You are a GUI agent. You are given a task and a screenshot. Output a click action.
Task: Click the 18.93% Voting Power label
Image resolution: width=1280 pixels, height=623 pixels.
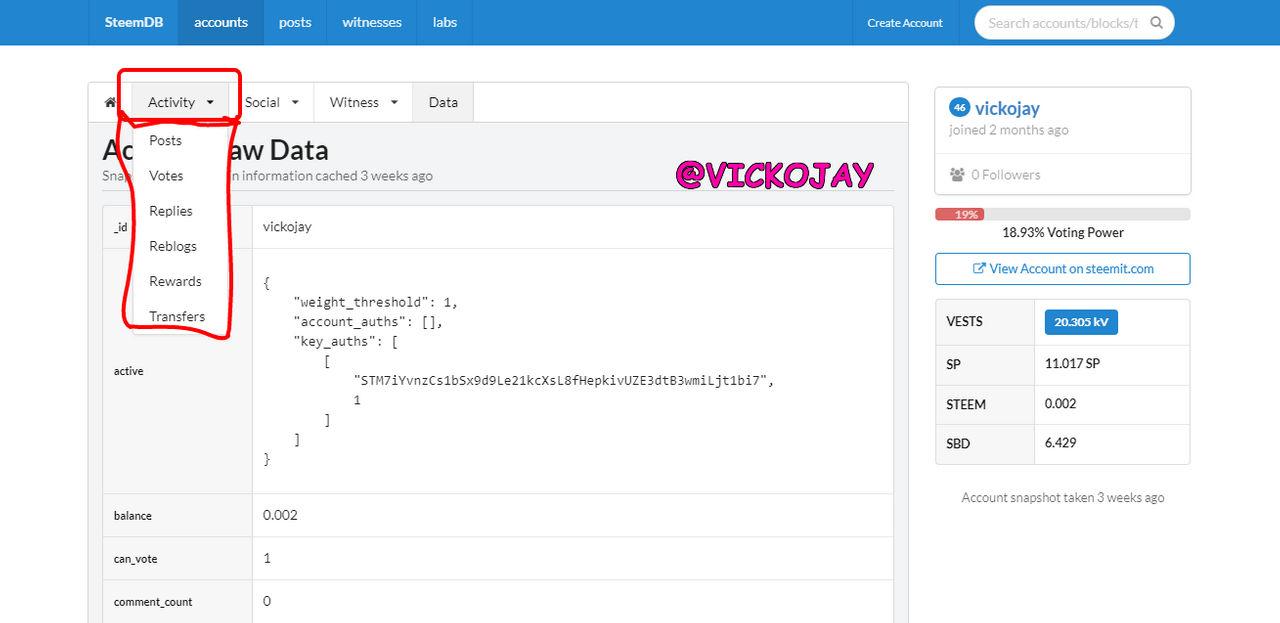pos(1063,232)
